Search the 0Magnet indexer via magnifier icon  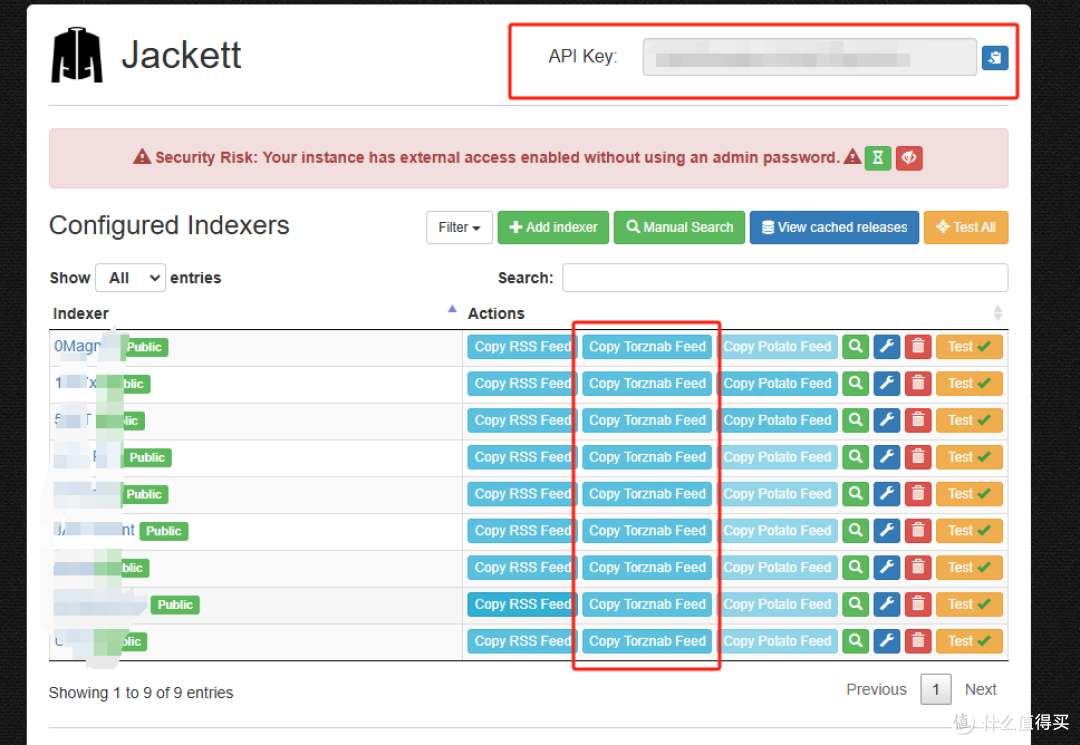point(855,346)
